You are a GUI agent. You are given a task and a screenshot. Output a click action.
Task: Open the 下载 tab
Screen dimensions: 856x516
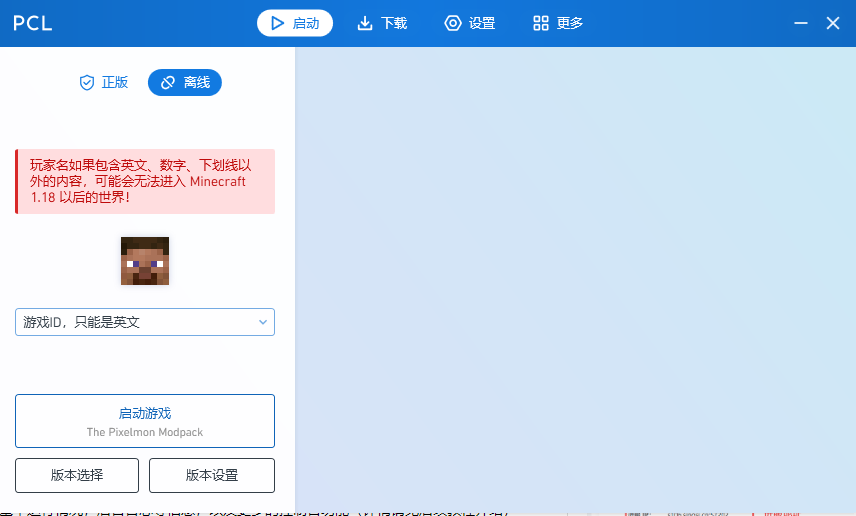[x=382, y=23]
